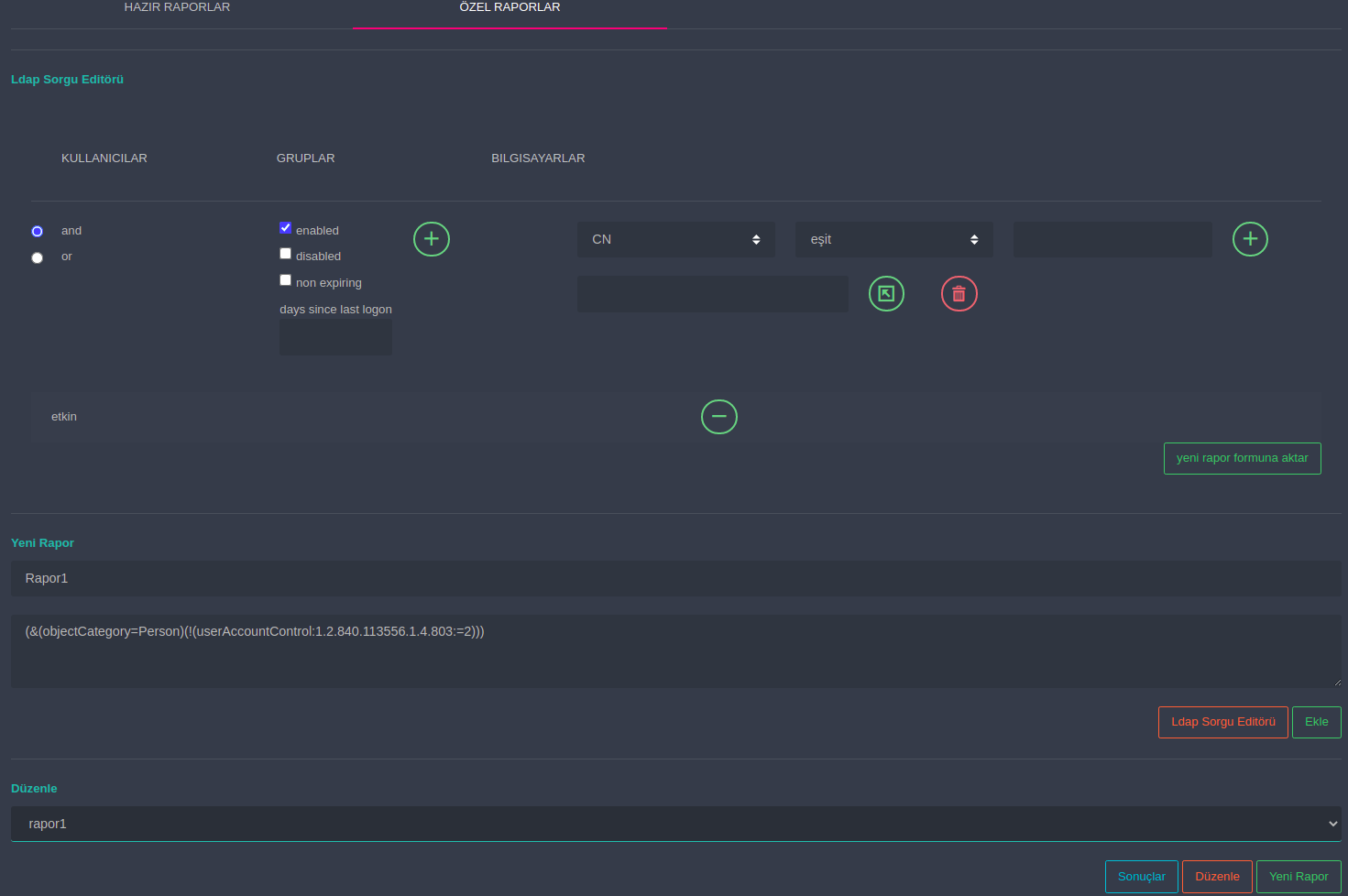
Task: Expand the rapor1 selection dropdown
Action: click(x=675, y=824)
